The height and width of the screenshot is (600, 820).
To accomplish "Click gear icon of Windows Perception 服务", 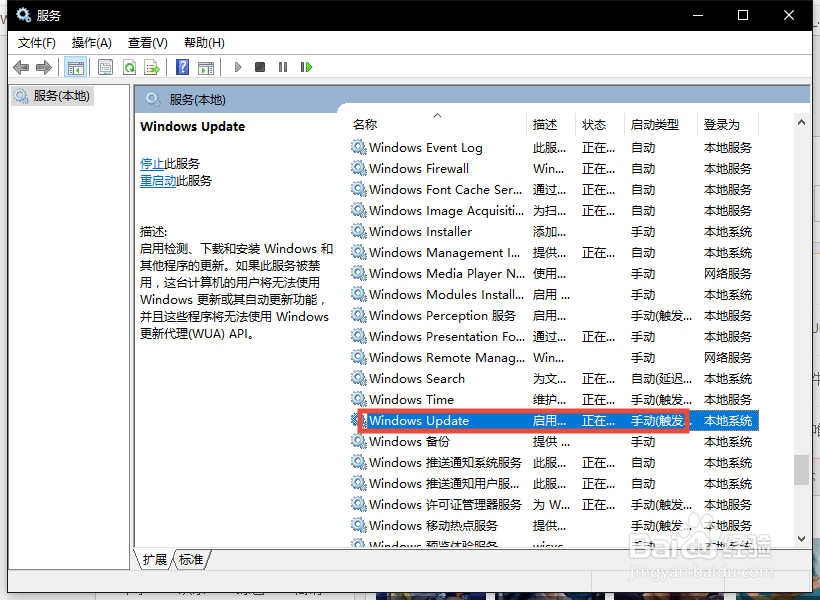I will coord(358,315).
